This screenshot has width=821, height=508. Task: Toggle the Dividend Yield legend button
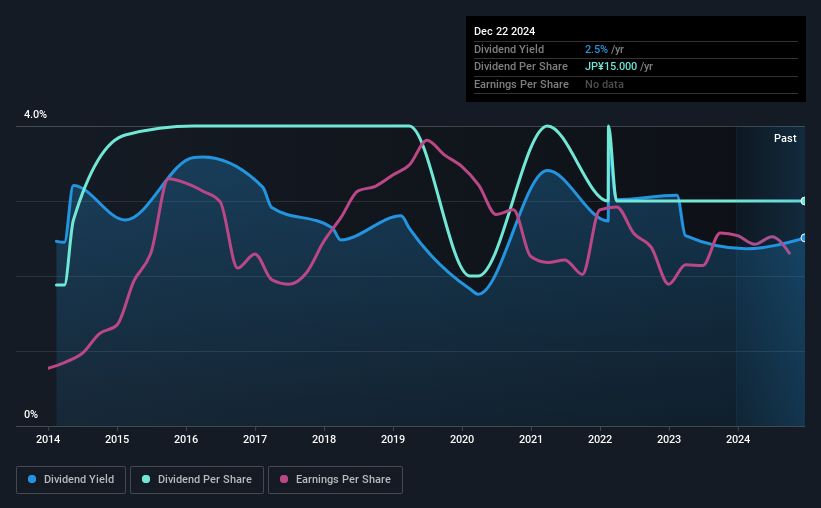[x=71, y=480]
